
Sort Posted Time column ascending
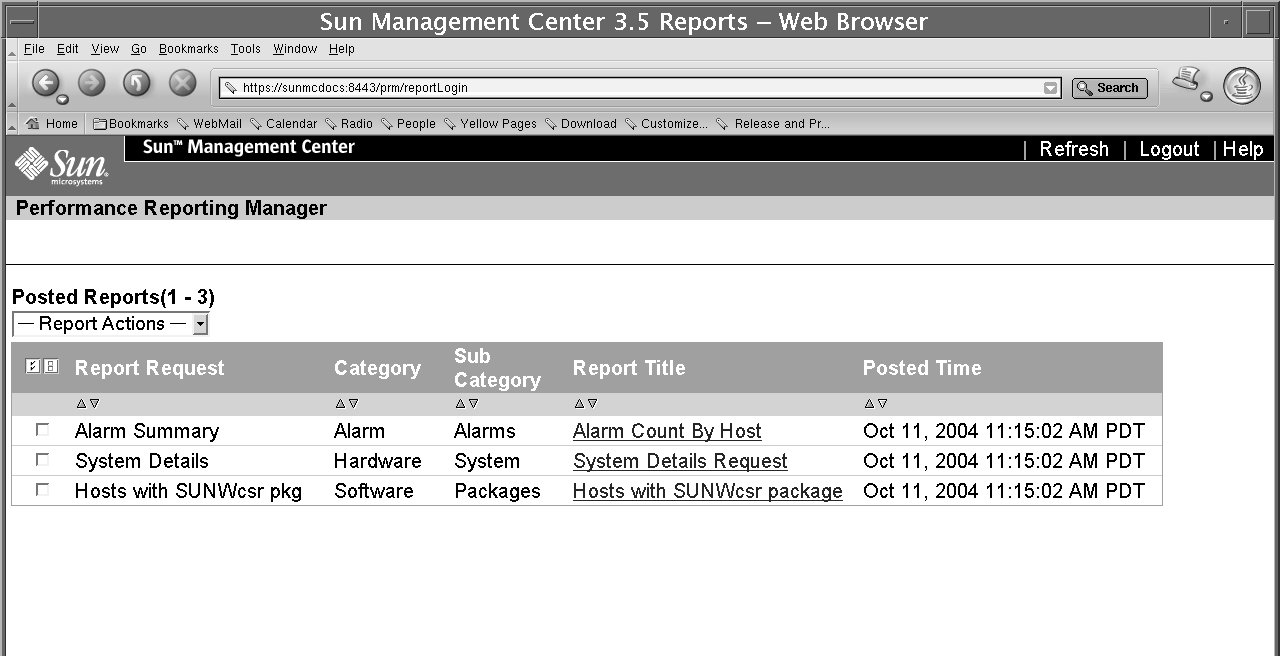pos(869,404)
